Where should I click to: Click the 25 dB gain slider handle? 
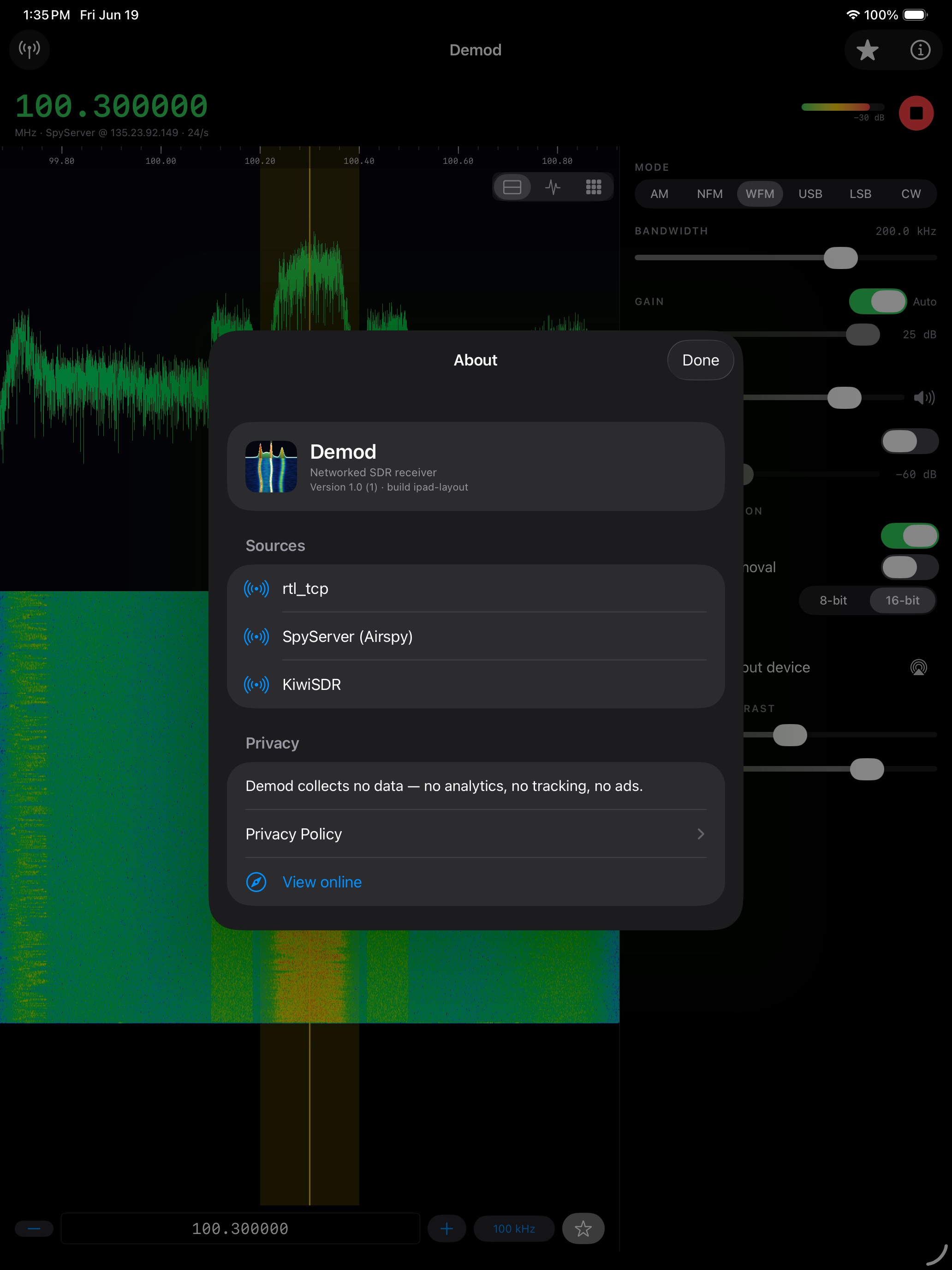coord(863,334)
